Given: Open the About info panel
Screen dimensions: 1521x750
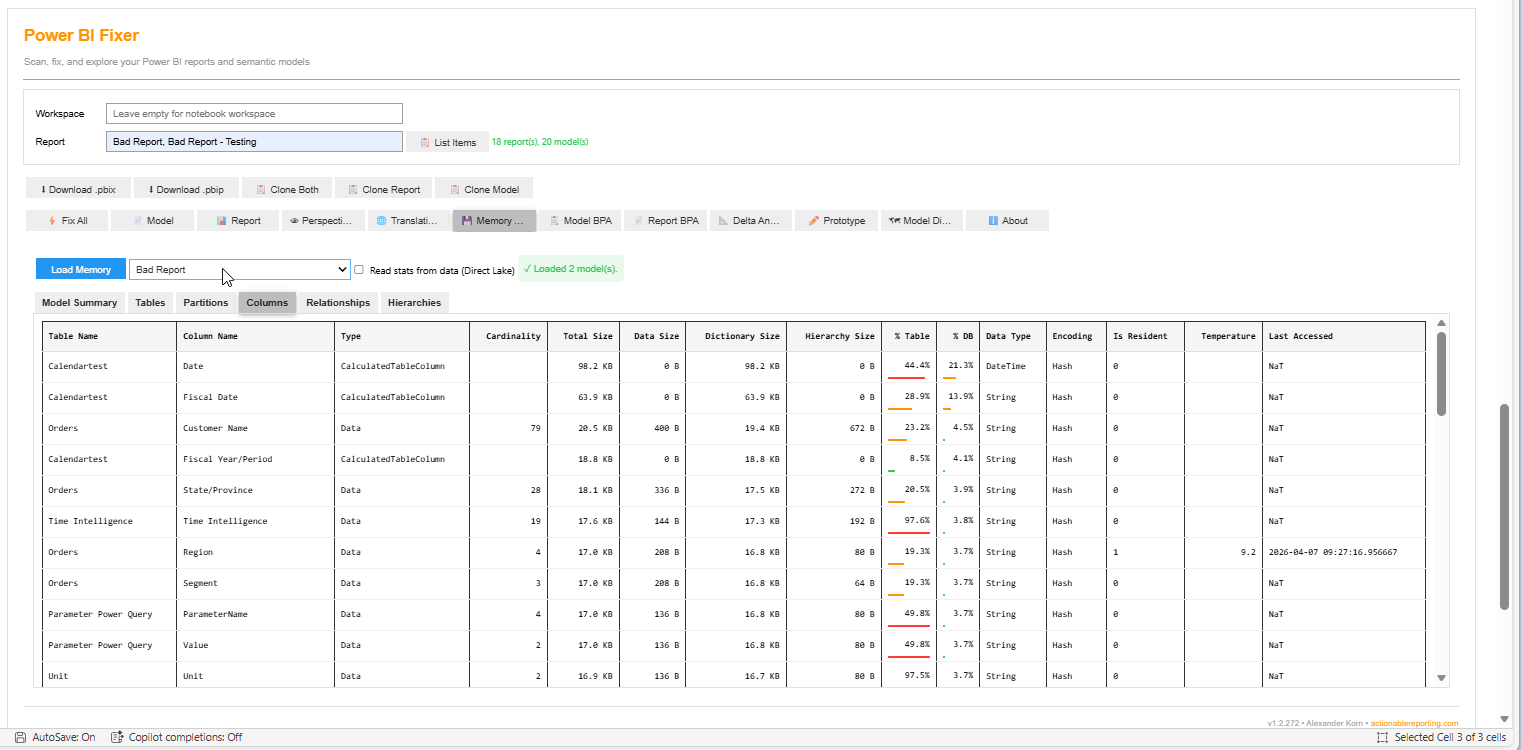Looking at the screenshot, I should (1006, 220).
